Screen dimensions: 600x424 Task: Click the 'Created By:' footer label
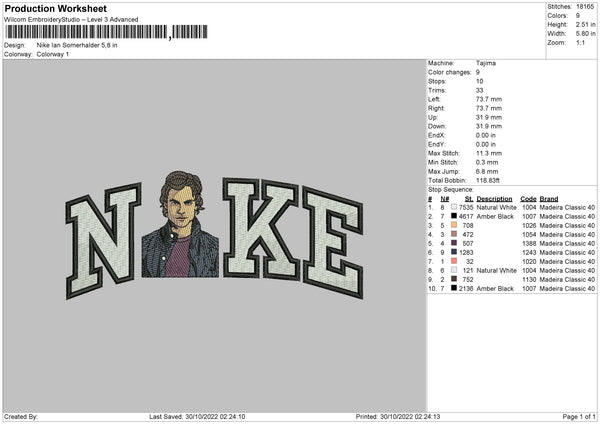(x=21, y=416)
